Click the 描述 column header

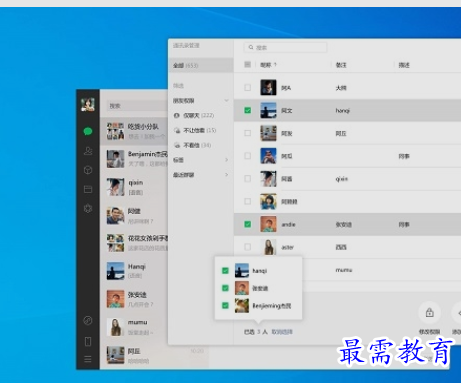(x=404, y=65)
